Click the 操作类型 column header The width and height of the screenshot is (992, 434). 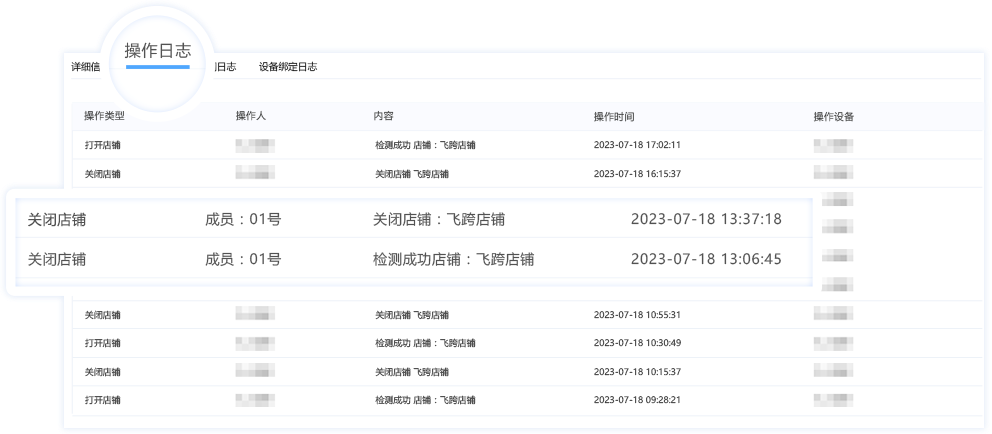[104, 116]
